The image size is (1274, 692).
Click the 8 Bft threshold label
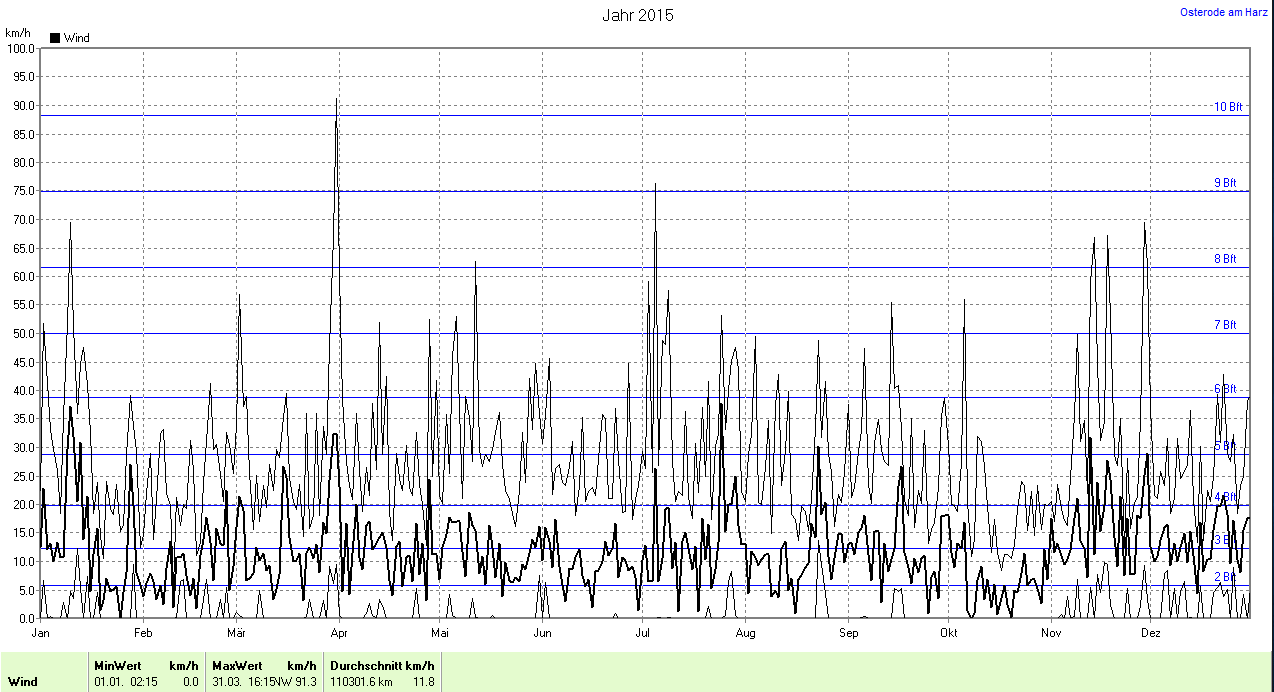(x=1225, y=259)
